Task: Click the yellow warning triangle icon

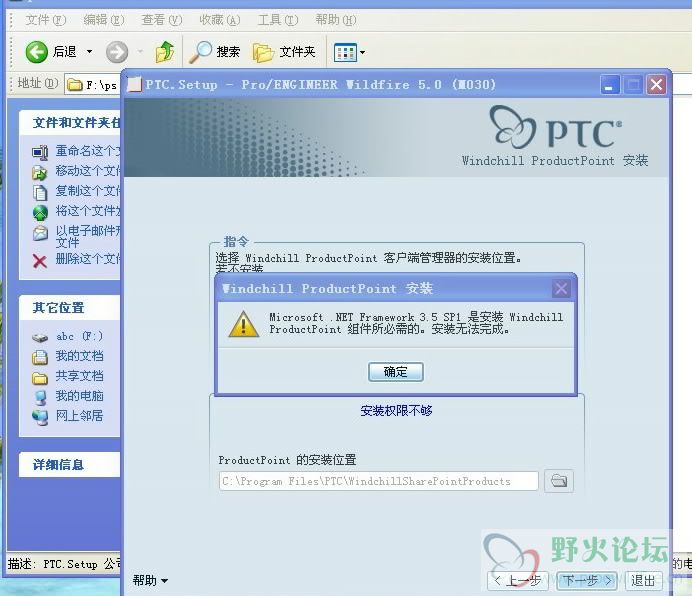Action: click(x=244, y=324)
